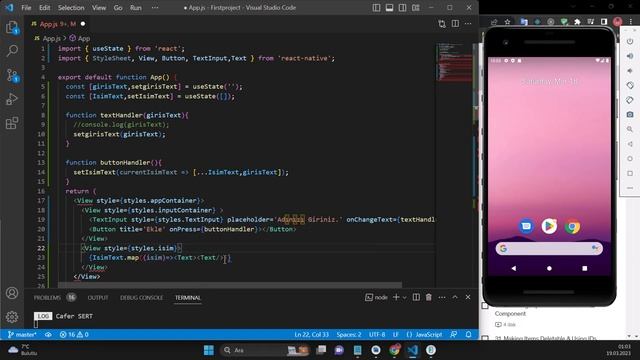Change end of line sequence LF
Image resolution: width=640 pixels, height=360 pixels.
tap(396, 335)
